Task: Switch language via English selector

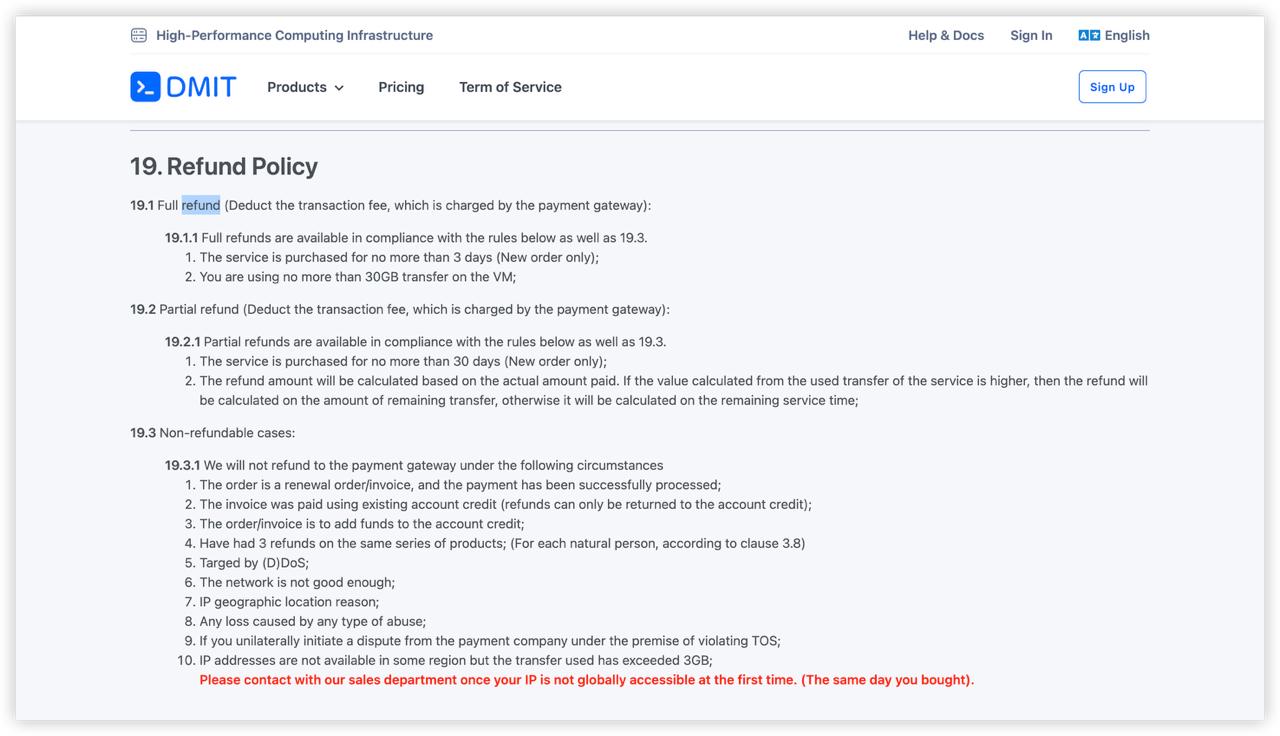Action: pos(1127,35)
